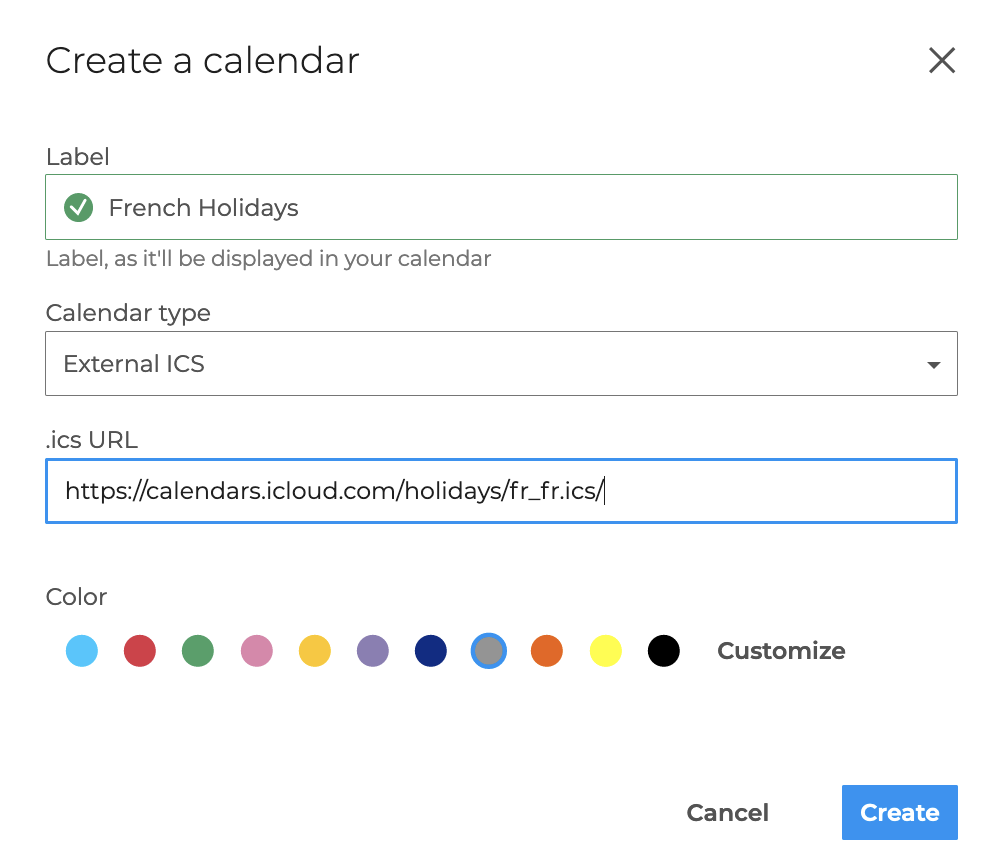Close the Create a calendar dialog
Viewport: 1002px width, 868px height.
[x=942, y=61]
